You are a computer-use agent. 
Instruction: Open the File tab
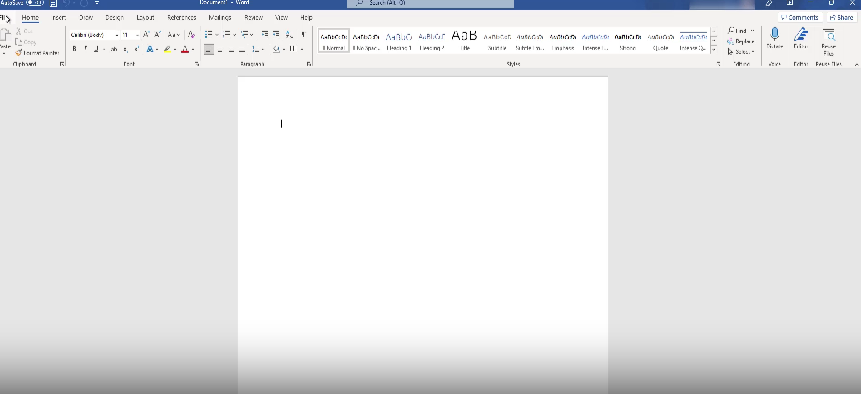[x=4, y=18]
